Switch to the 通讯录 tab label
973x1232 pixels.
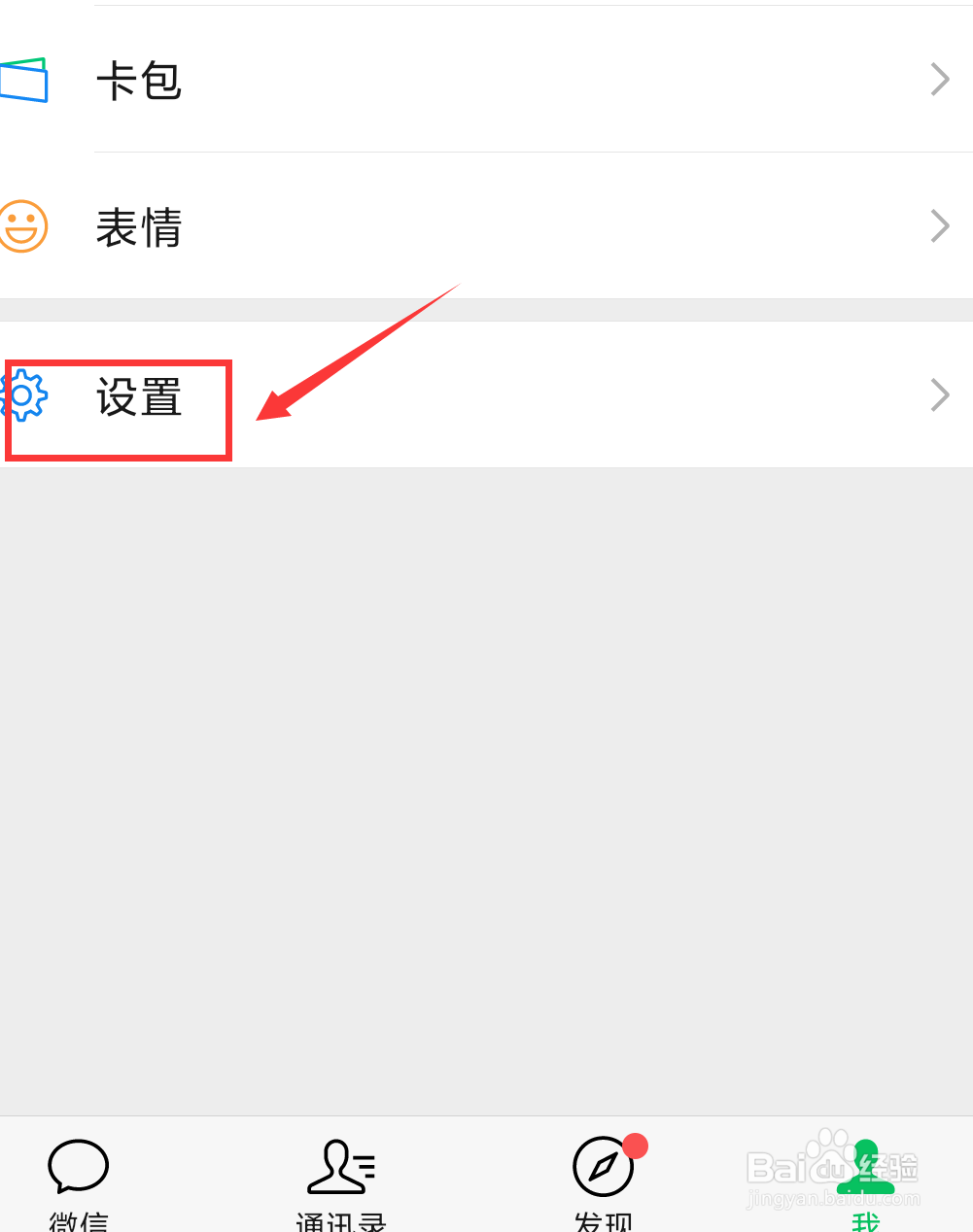click(340, 1220)
